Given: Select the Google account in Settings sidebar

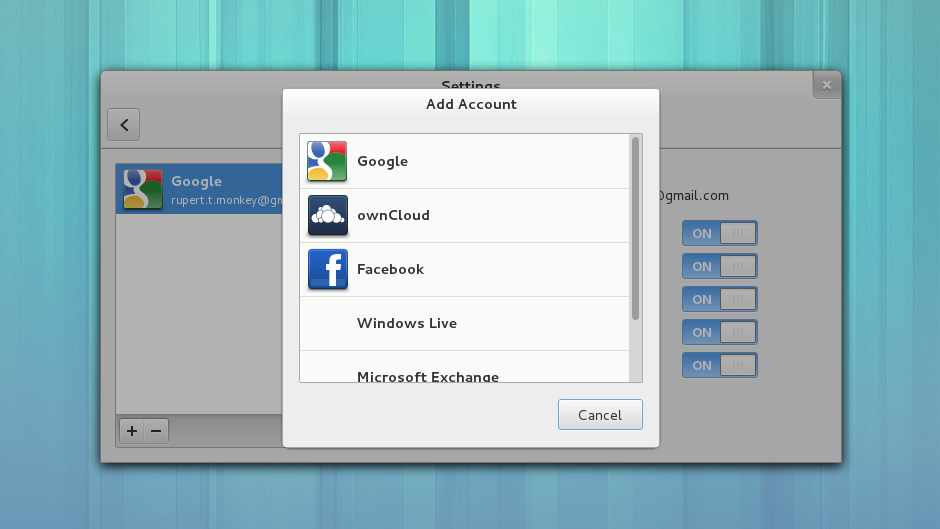Looking at the screenshot, I should point(199,189).
